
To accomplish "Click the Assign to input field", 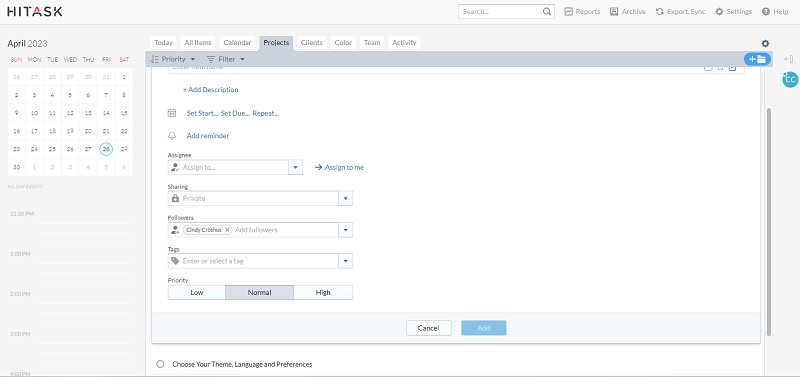I will coord(228,167).
